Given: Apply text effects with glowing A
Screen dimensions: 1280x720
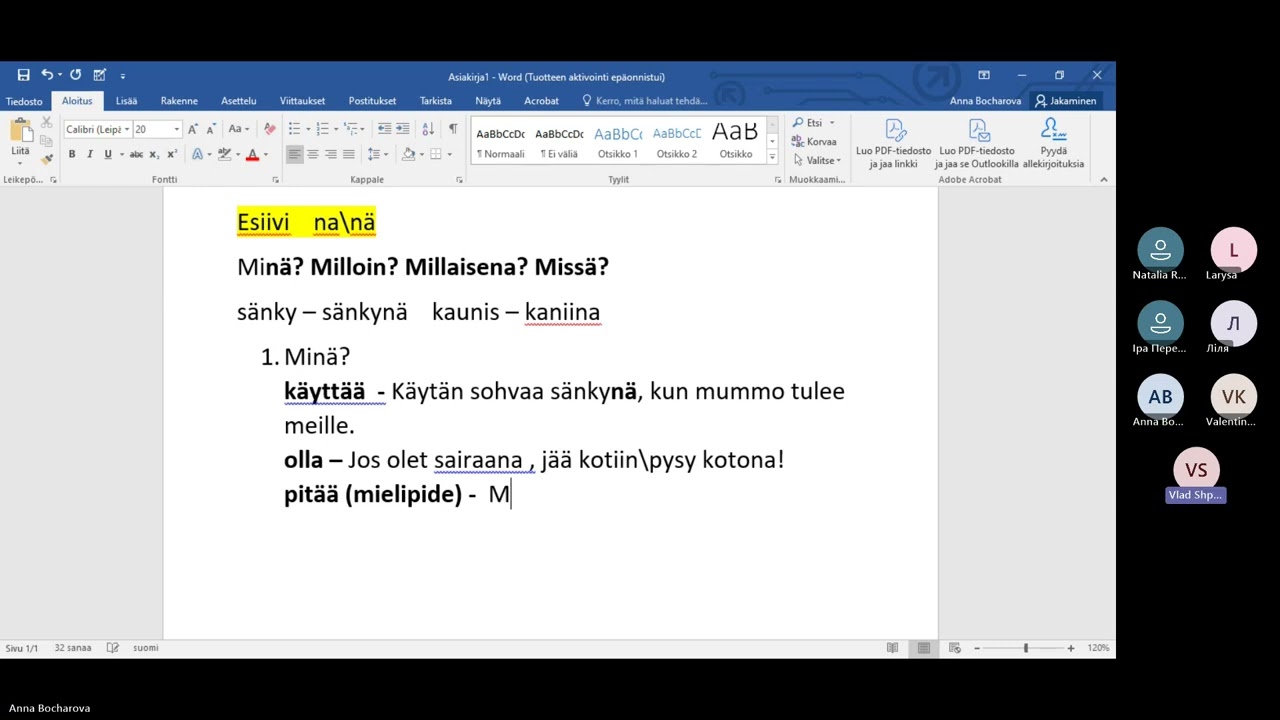Looking at the screenshot, I should (197, 154).
